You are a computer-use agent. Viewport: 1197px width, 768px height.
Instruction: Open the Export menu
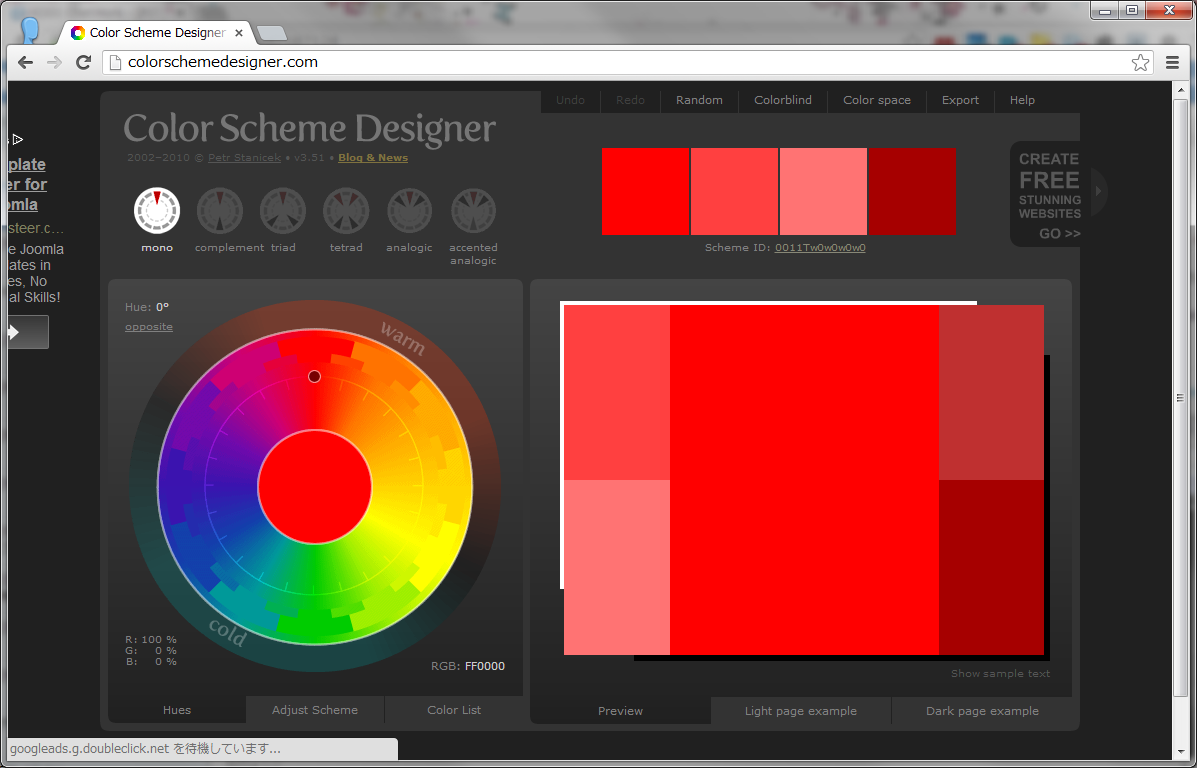coord(960,100)
